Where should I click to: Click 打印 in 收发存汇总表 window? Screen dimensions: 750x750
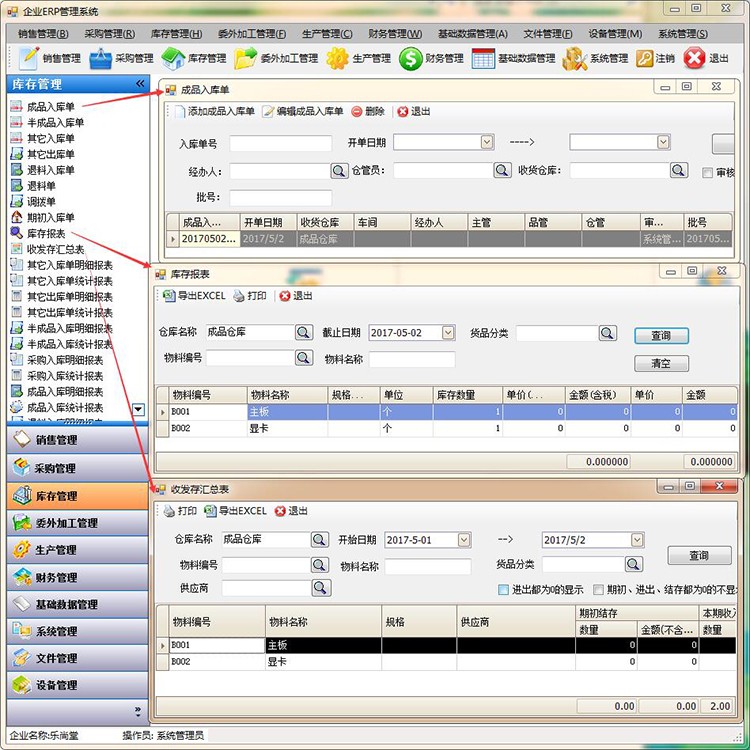point(180,511)
